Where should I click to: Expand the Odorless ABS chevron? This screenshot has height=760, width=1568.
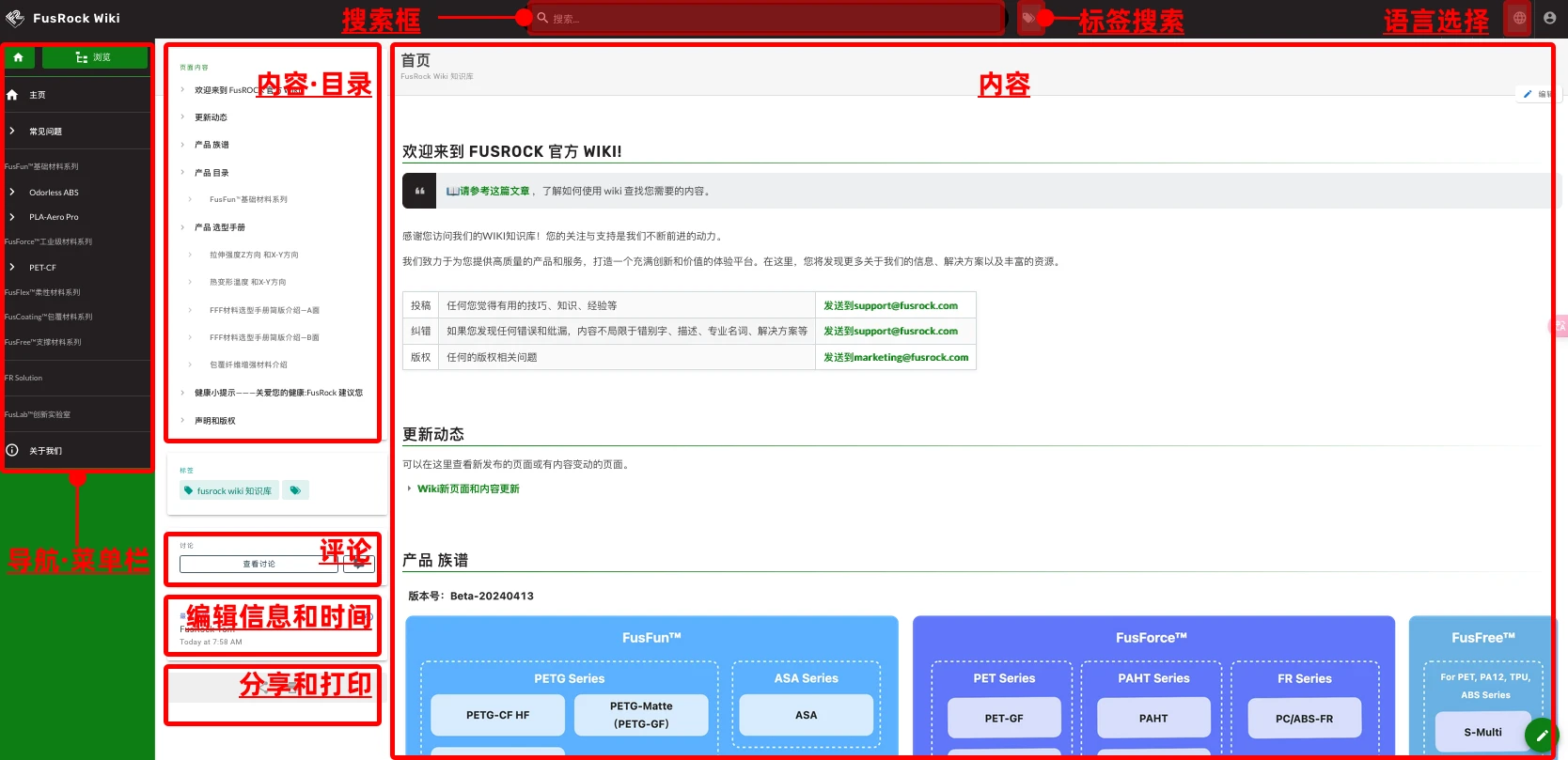click(x=12, y=192)
